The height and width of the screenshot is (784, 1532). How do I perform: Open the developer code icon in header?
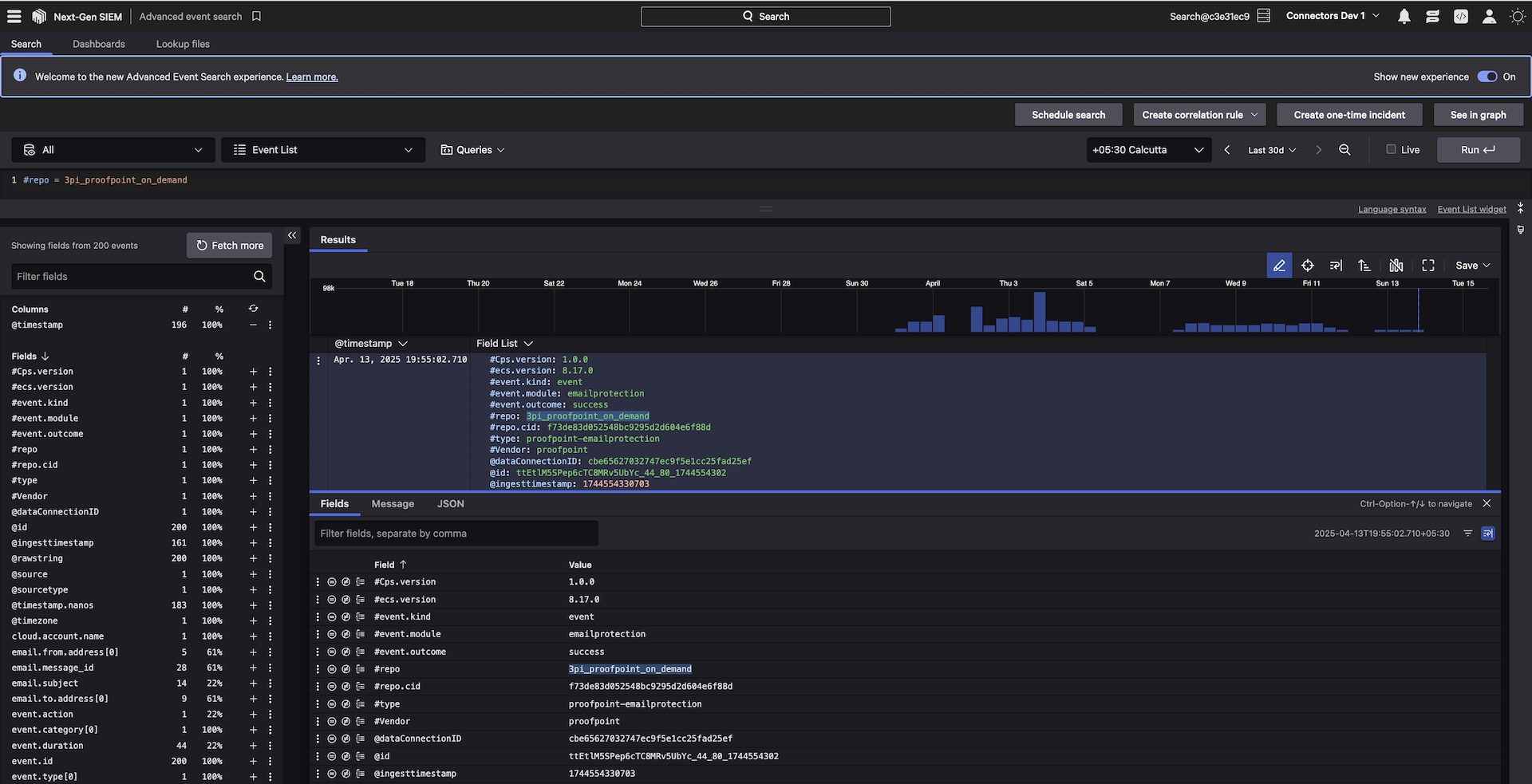tap(1461, 16)
